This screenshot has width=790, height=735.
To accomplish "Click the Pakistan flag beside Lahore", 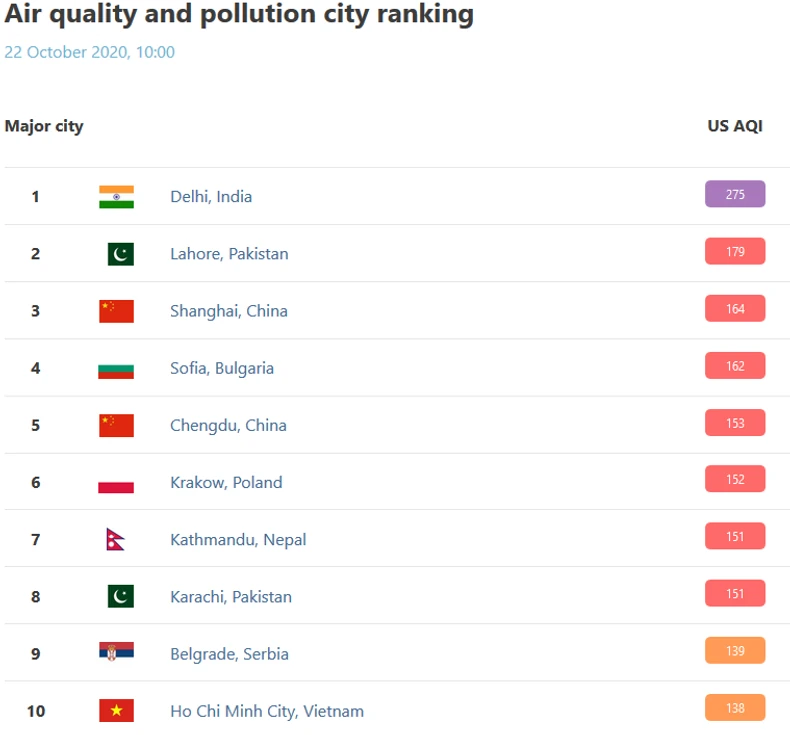I will click(120, 254).
